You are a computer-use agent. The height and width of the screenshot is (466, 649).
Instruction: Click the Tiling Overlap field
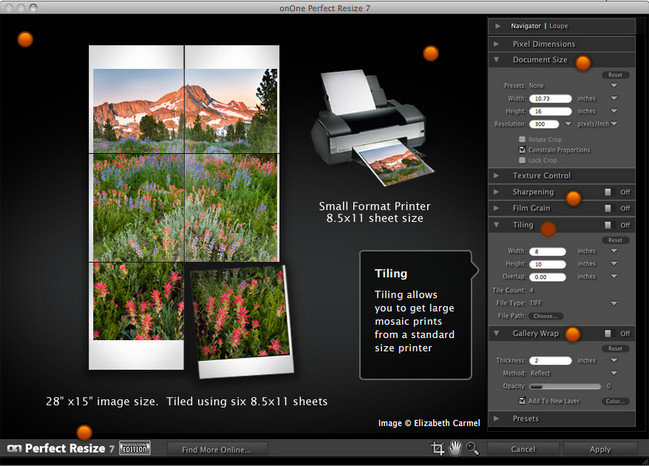pyautogui.click(x=548, y=277)
